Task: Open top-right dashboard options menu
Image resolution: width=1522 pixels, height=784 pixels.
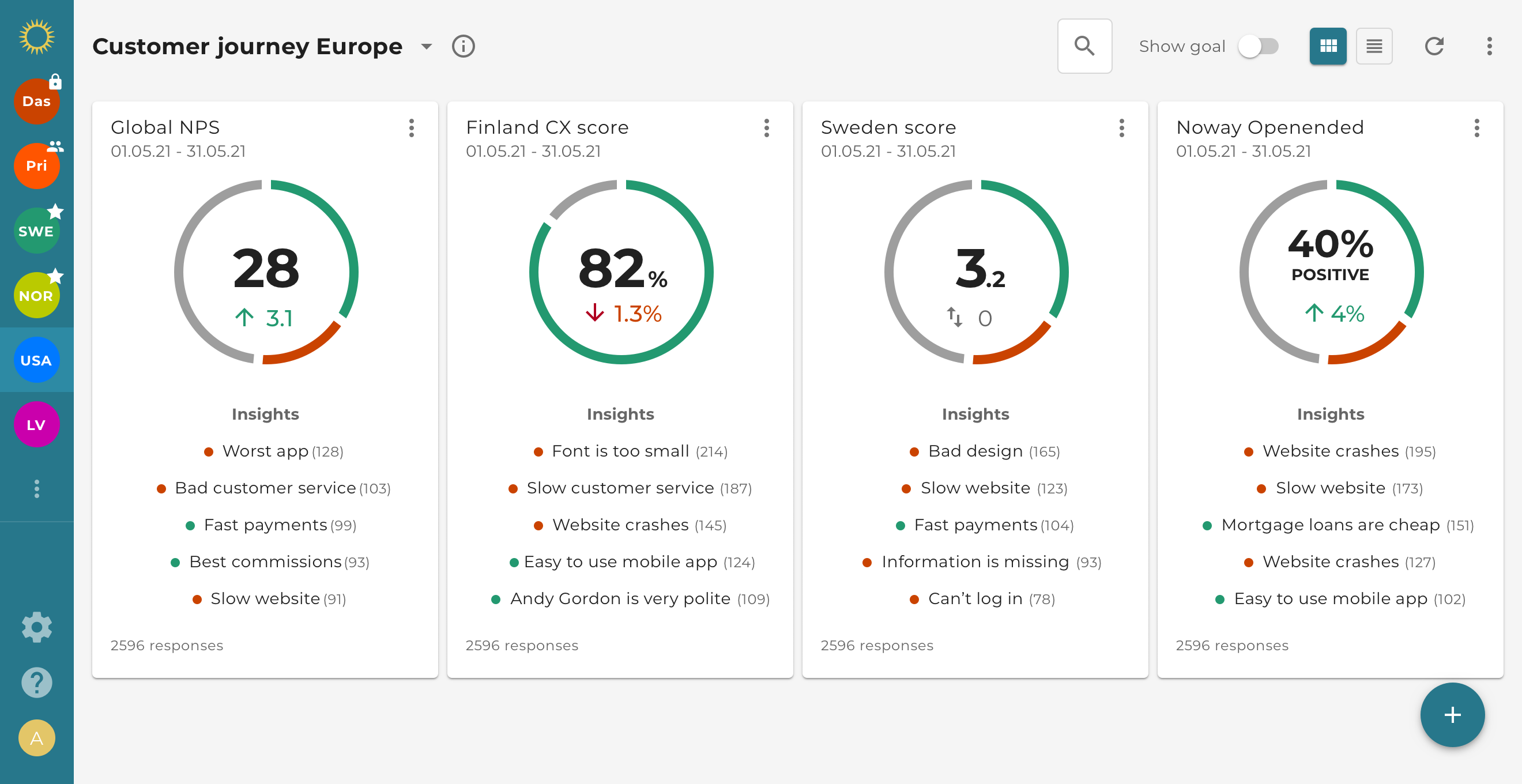Action: coord(1489,46)
